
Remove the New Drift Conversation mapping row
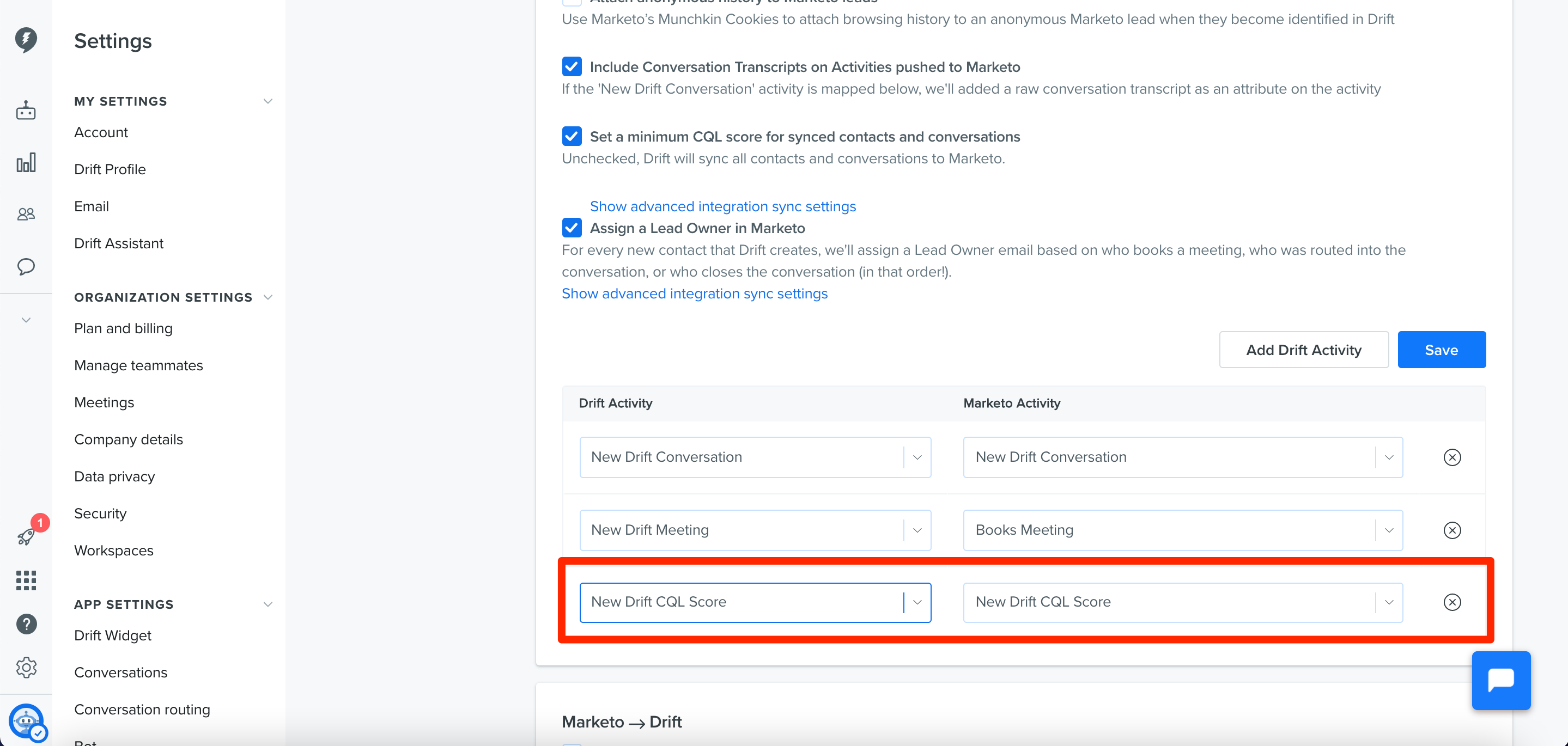pyautogui.click(x=1452, y=457)
